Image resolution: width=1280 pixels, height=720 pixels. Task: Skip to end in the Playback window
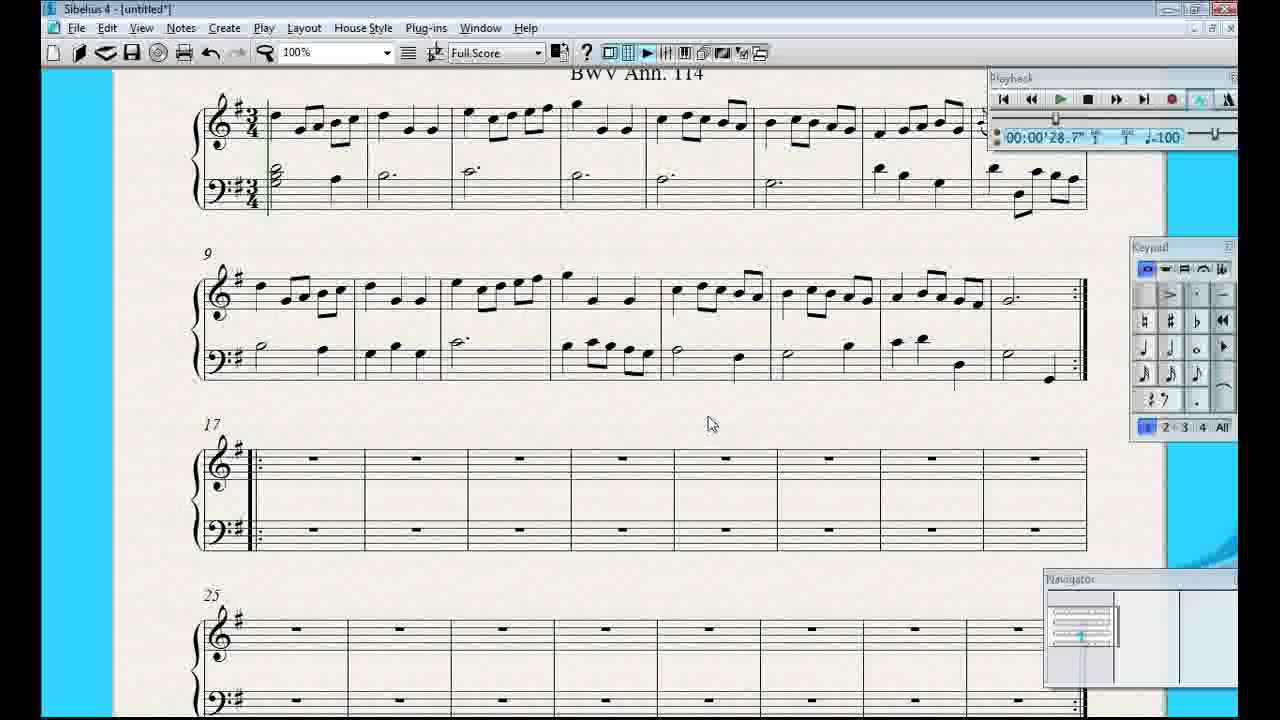point(1144,99)
